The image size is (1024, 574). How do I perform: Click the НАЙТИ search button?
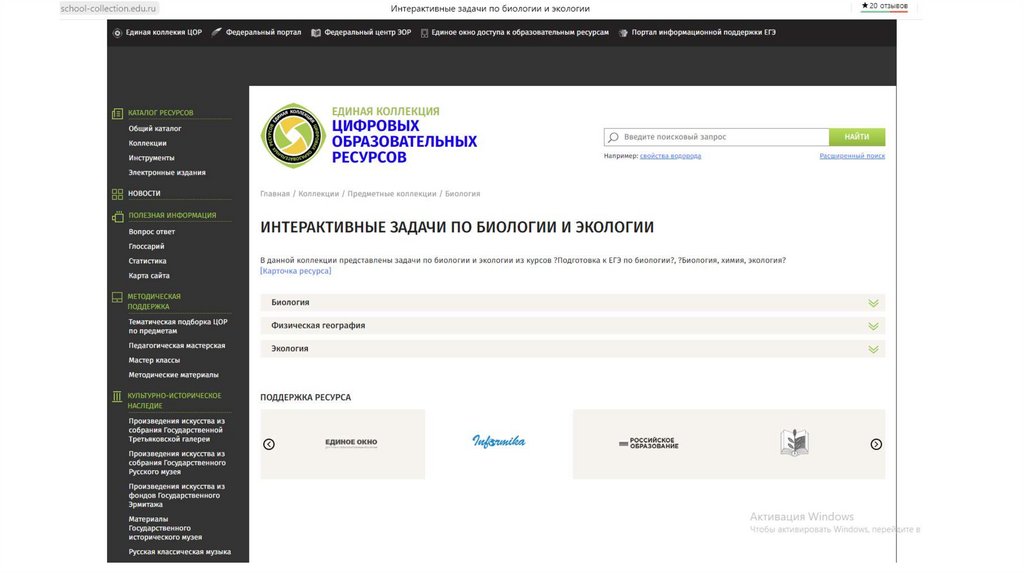point(857,137)
